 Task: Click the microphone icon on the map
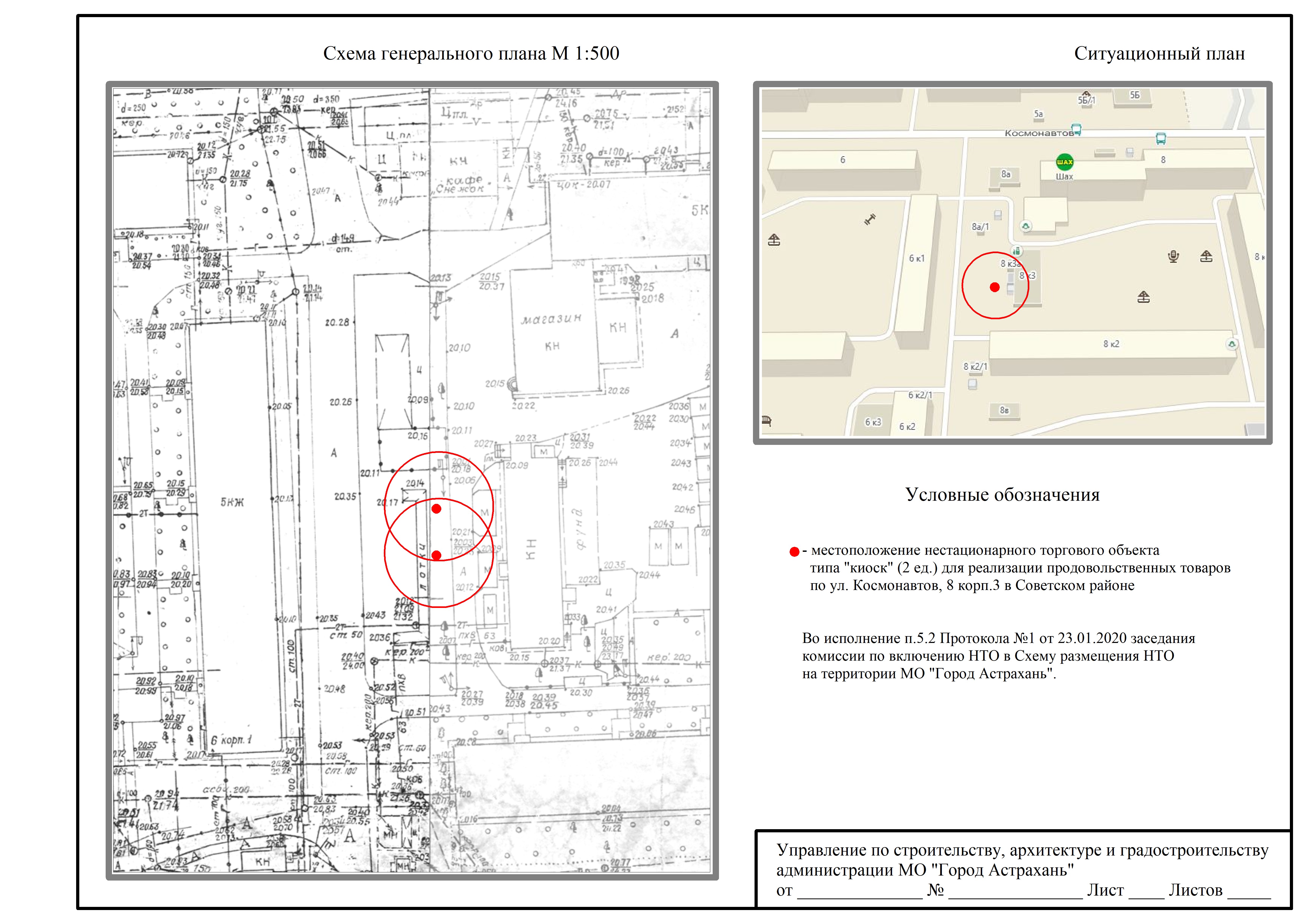(x=1173, y=257)
